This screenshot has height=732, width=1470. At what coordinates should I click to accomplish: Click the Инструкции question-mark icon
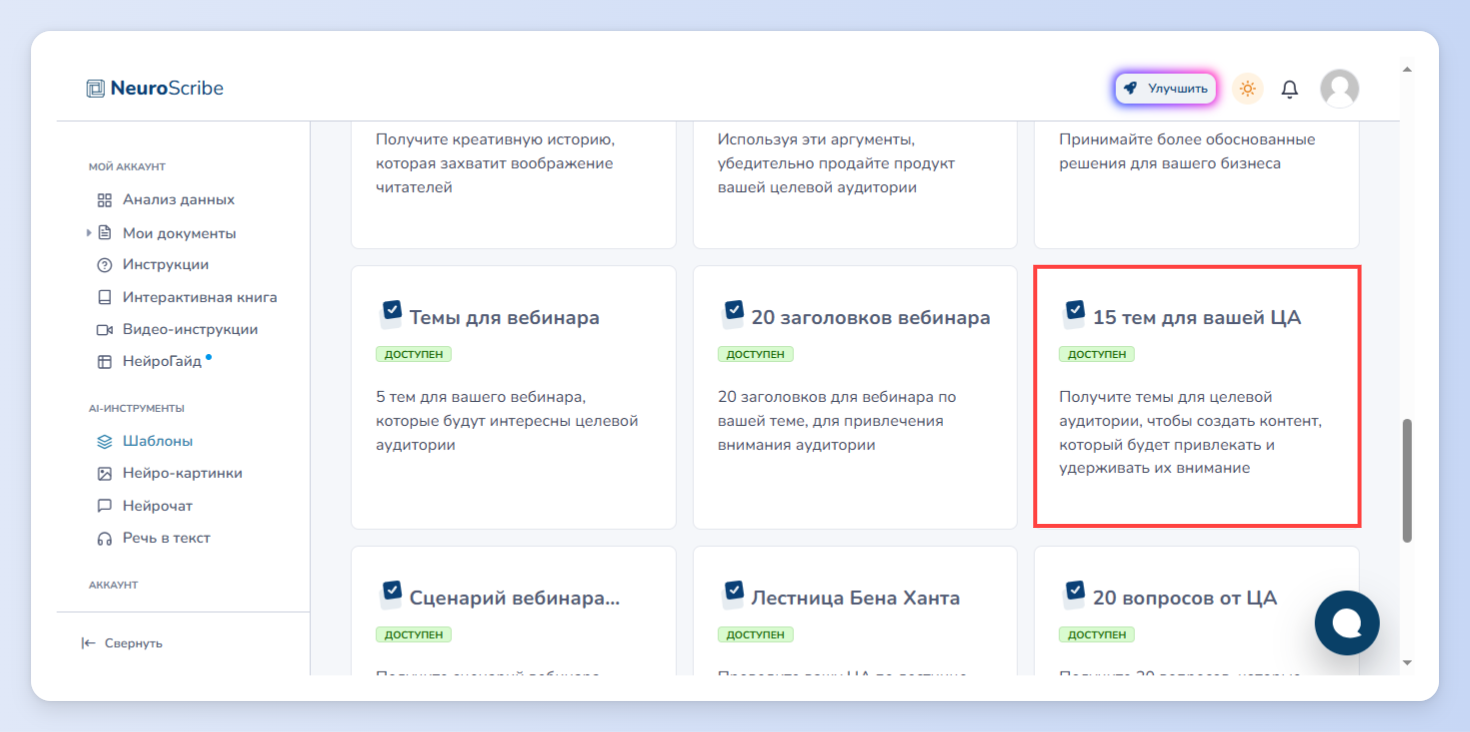pyautogui.click(x=104, y=265)
